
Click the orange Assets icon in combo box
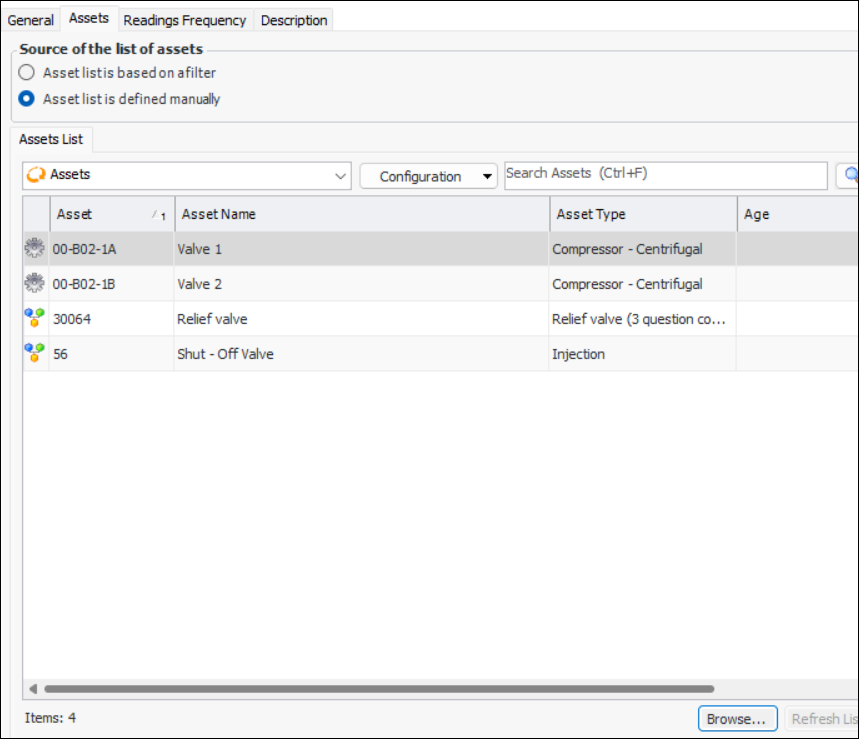[36, 175]
